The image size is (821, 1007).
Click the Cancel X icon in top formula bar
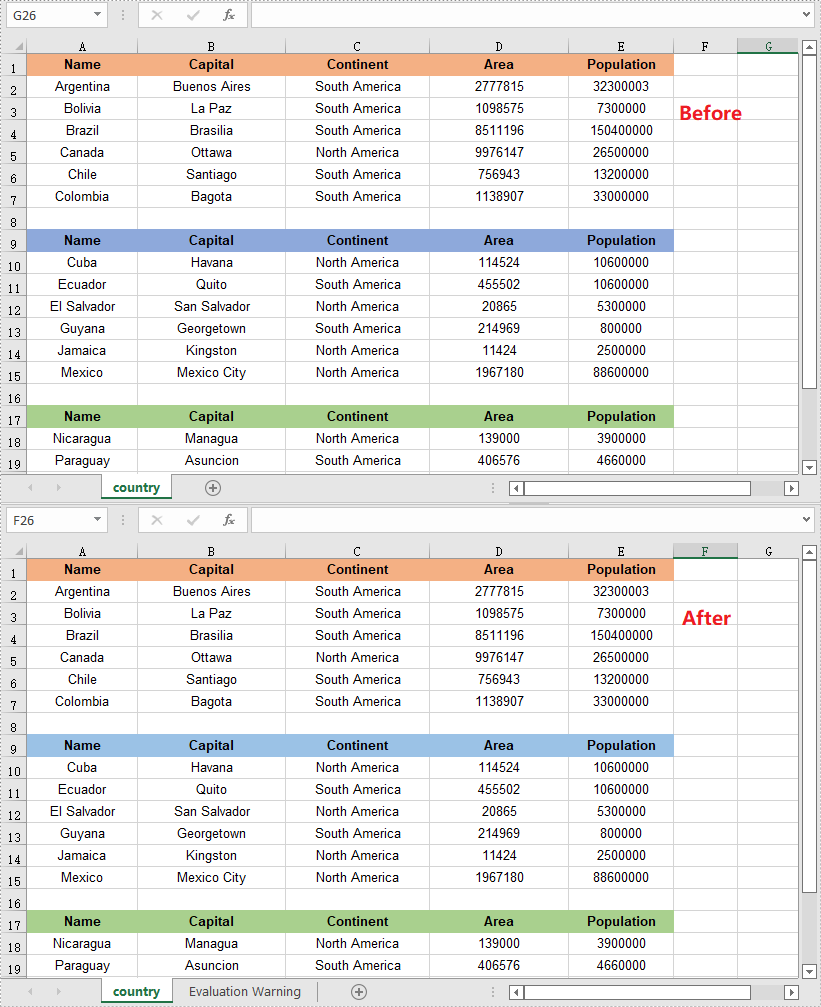[157, 15]
